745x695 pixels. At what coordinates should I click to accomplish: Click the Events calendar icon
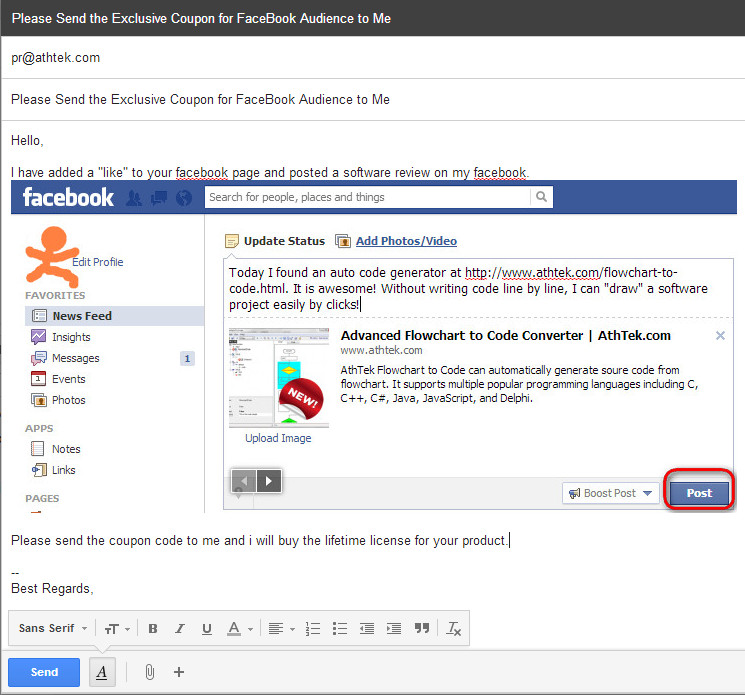pyautogui.click(x=38, y=379)
